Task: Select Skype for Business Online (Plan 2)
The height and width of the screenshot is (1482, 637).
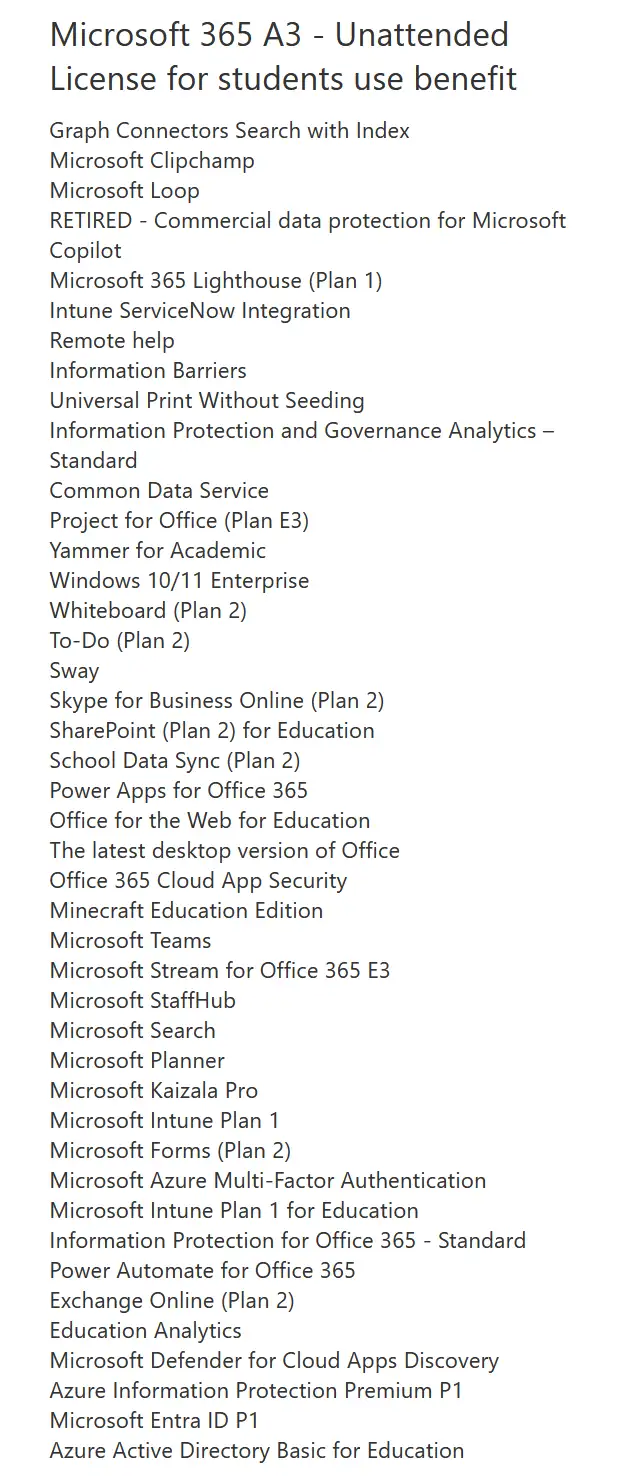Action: pos(217,701)
